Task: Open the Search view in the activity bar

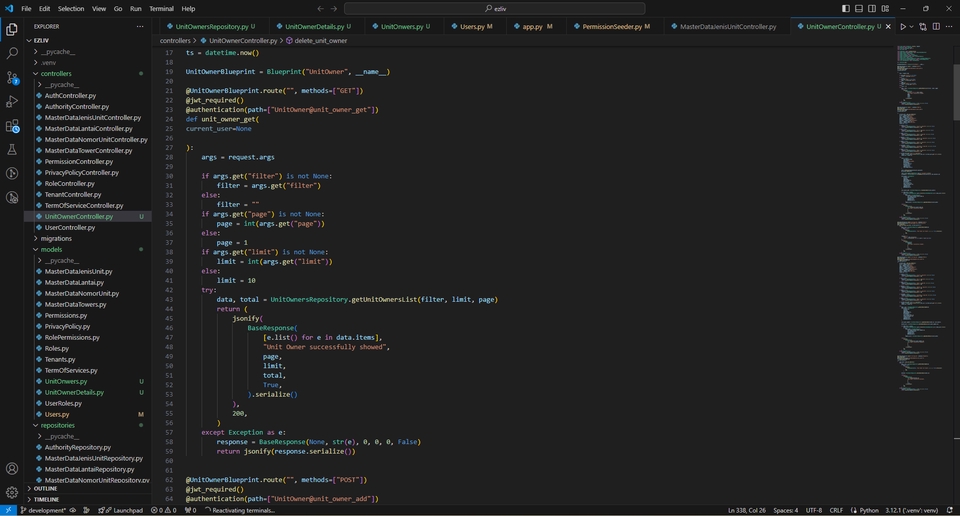Action: [x=12, y=54]
